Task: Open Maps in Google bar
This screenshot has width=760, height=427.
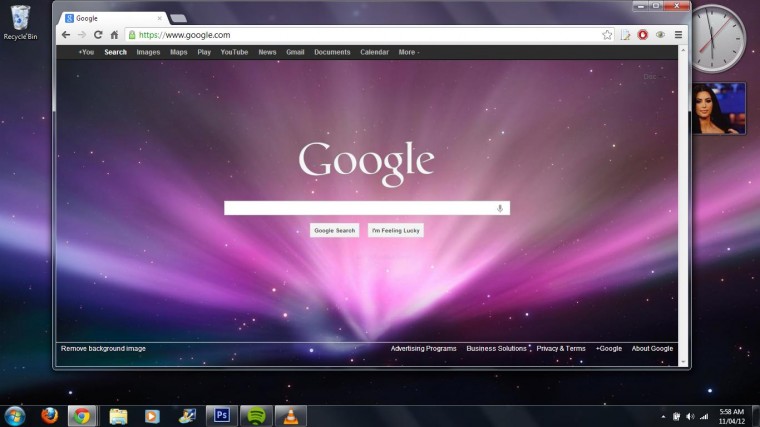Action: click(x=178, y=52)
